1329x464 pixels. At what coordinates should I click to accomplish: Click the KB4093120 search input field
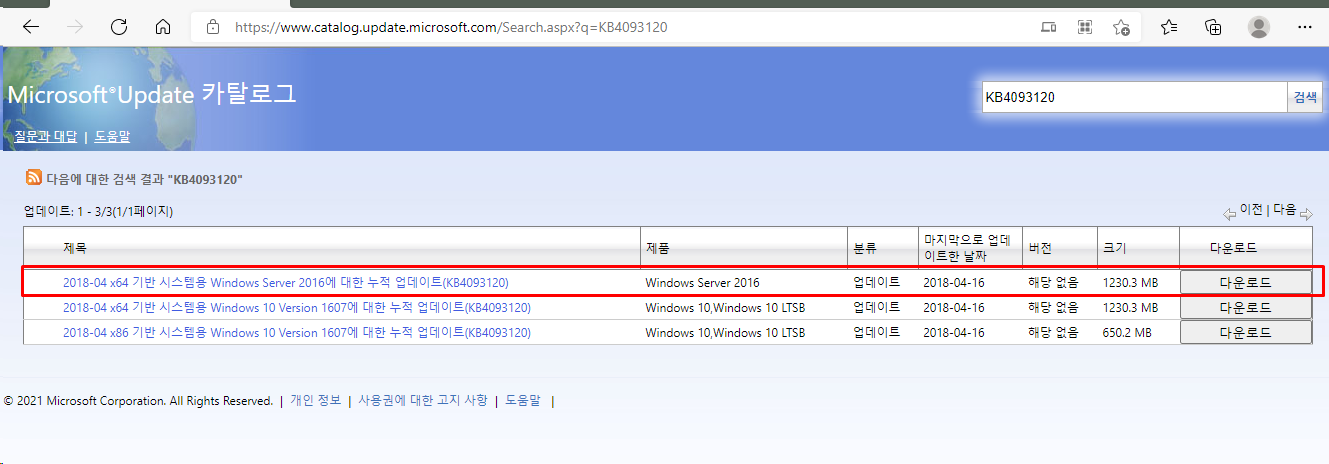click(1134, 97)
